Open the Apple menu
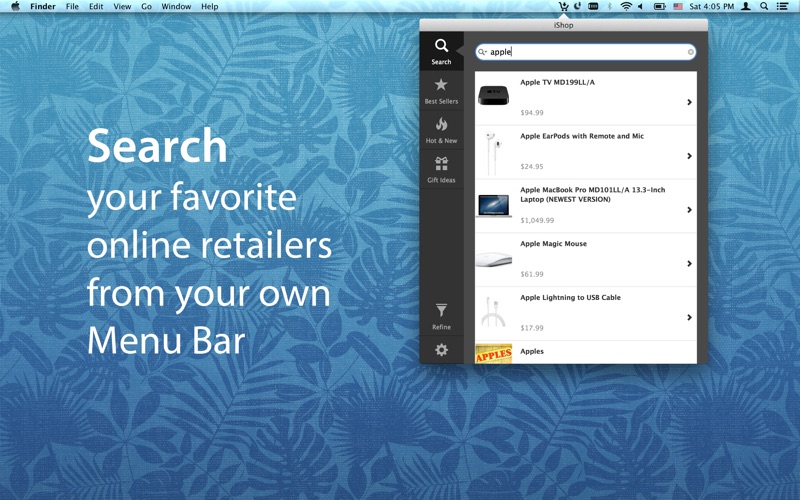Screen dimensions: 800x500 point(15,6)
